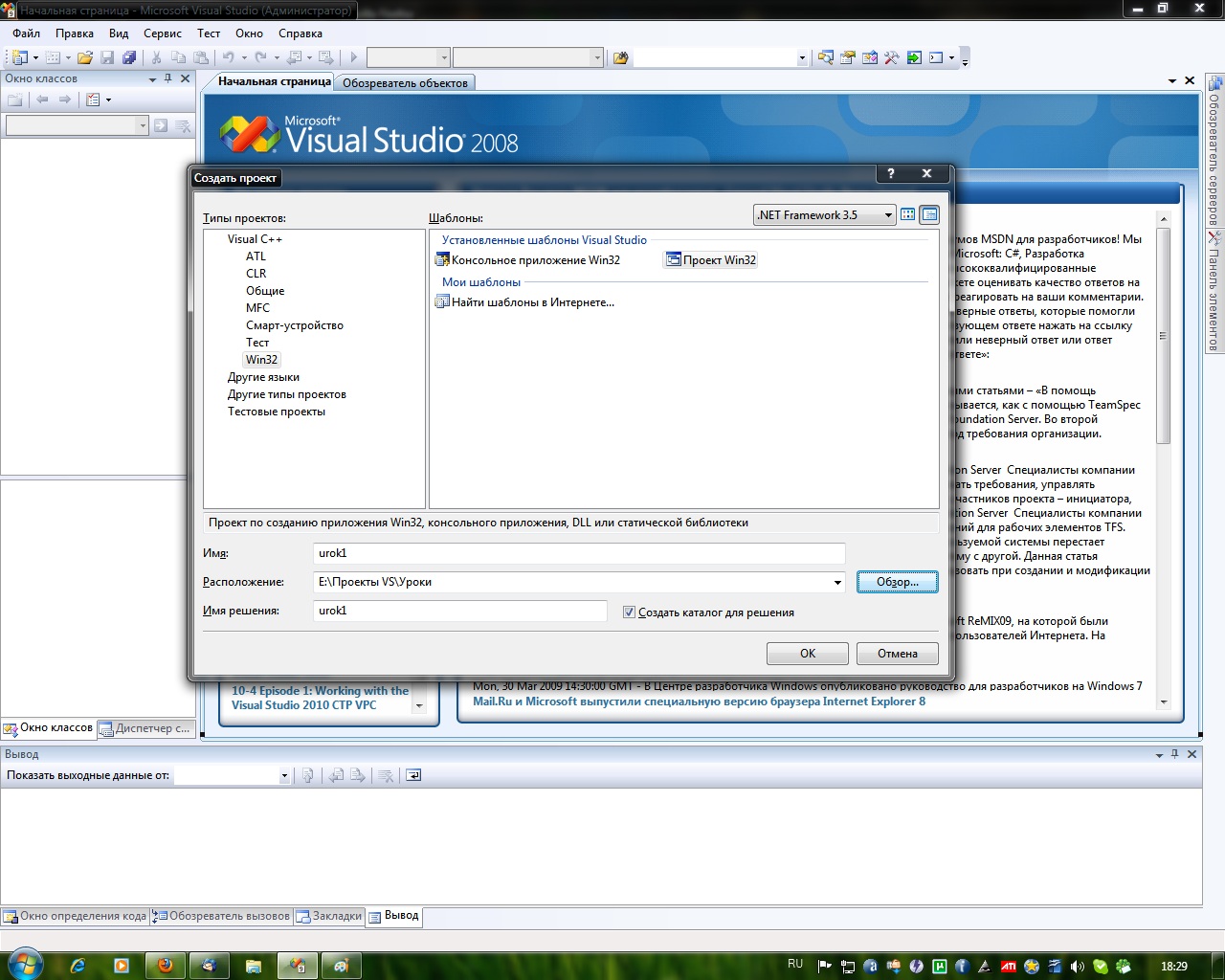Click the Save All toolbar icon

coord(129,57)
